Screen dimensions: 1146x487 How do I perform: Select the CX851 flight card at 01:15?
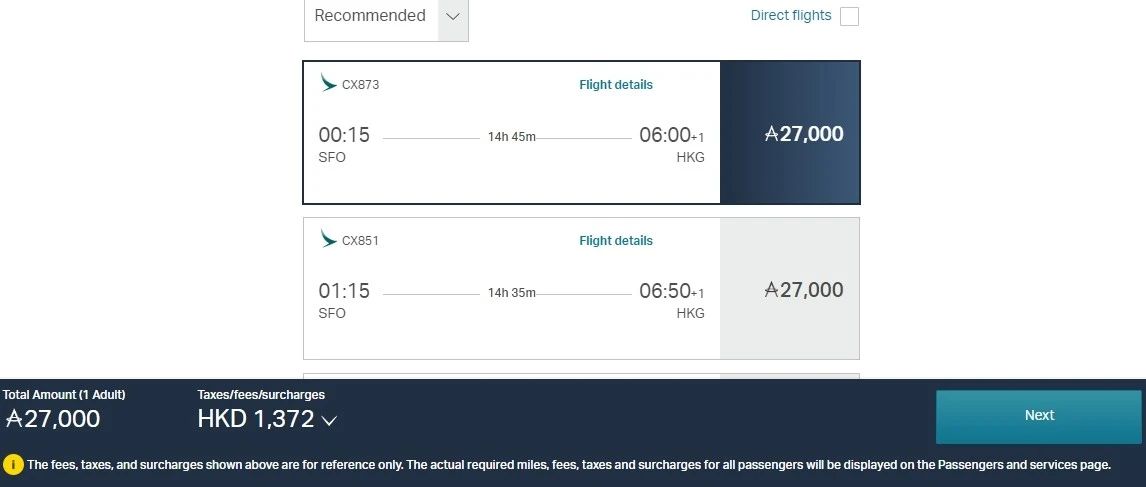coord(511,320)
